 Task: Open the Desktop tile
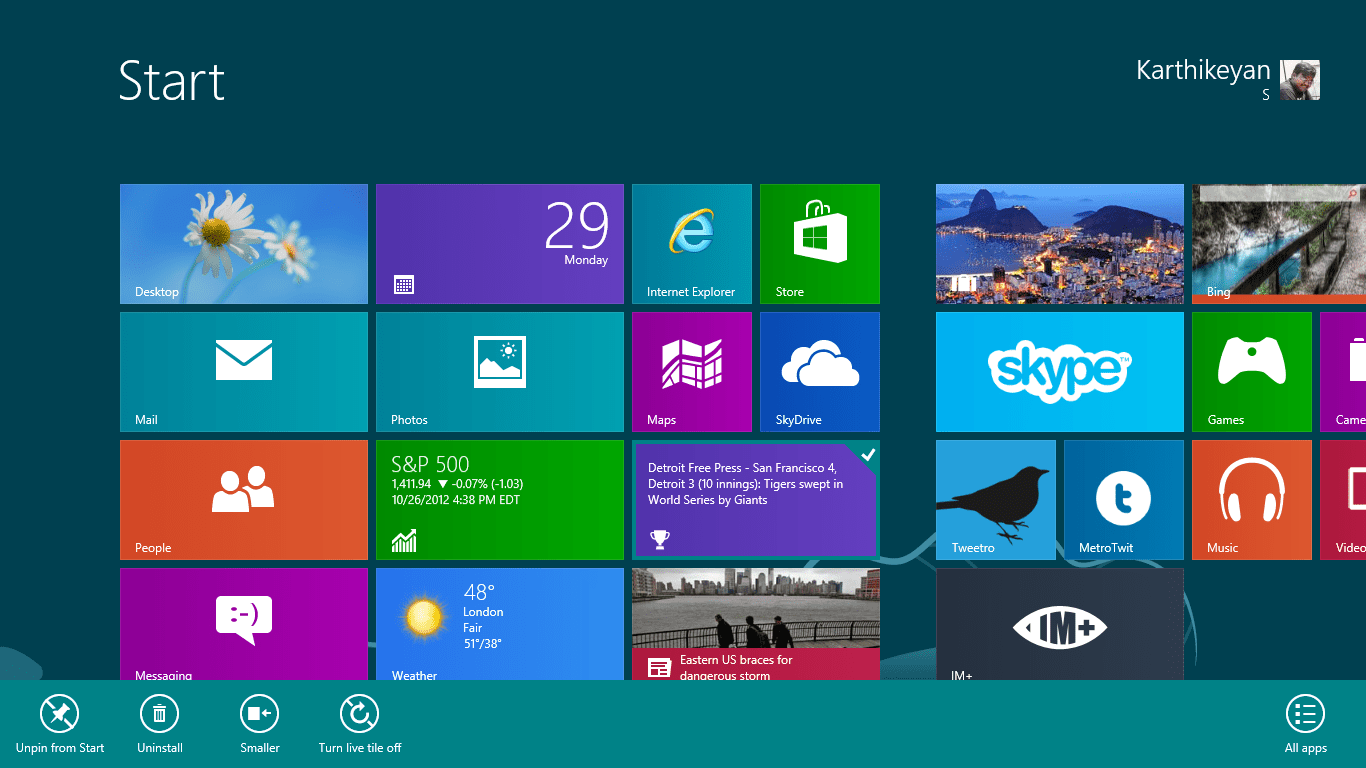[244, 244]
